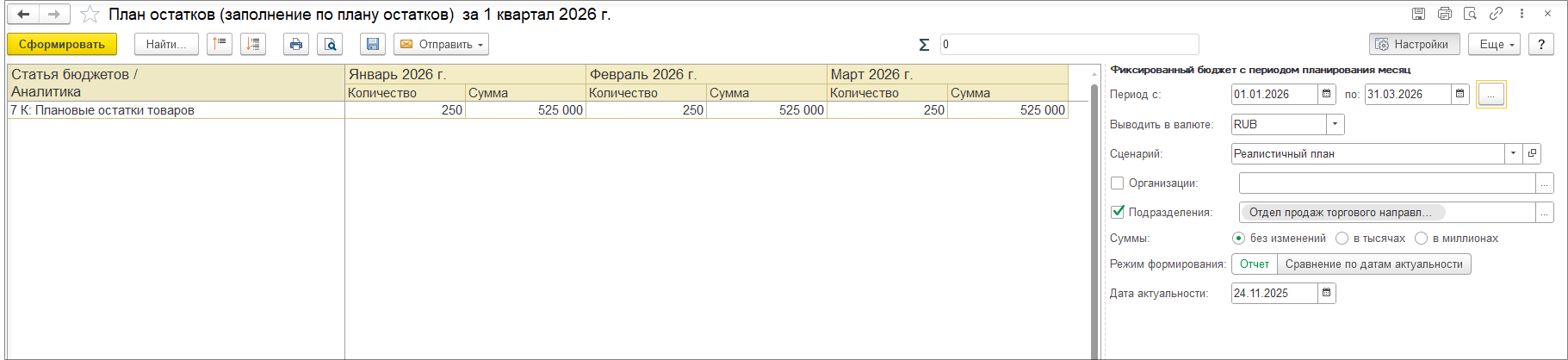The image size is (1568, 360).
Task: Click the Дата актуальности date field
Action: tap(1274, 293)
